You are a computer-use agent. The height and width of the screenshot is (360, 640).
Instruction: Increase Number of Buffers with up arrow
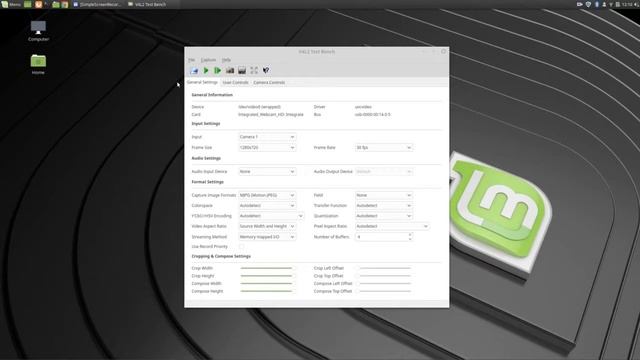click(410, 235)
